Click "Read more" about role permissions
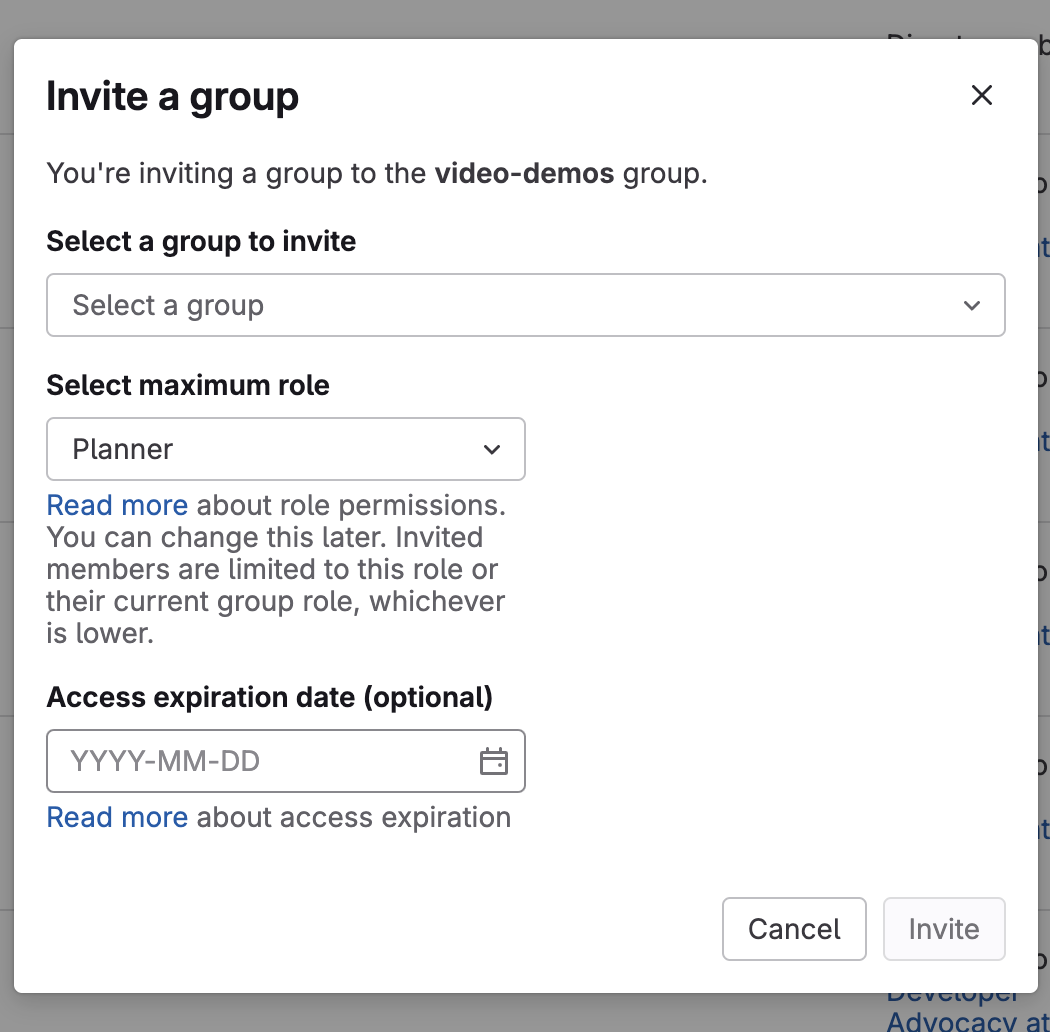1050x1032 pixels. tap(116, 505)
